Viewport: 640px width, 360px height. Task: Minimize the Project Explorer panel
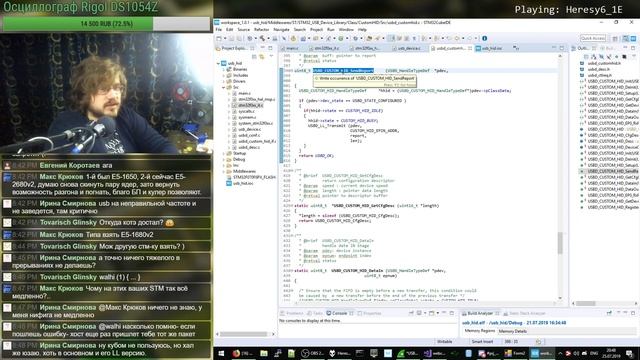point(263,48)
